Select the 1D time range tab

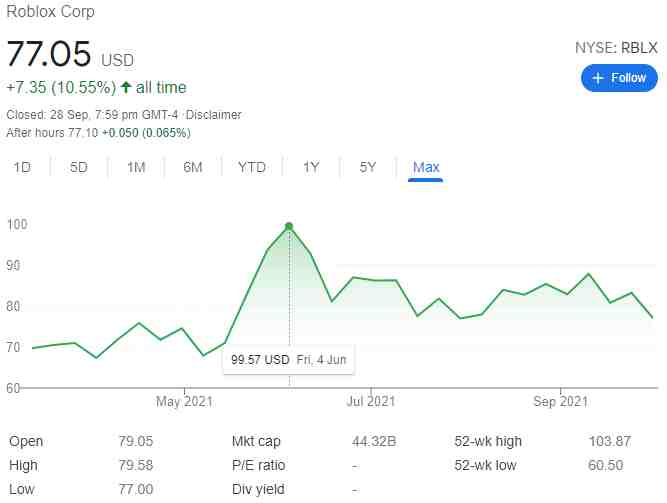click(x=22, y=167)
